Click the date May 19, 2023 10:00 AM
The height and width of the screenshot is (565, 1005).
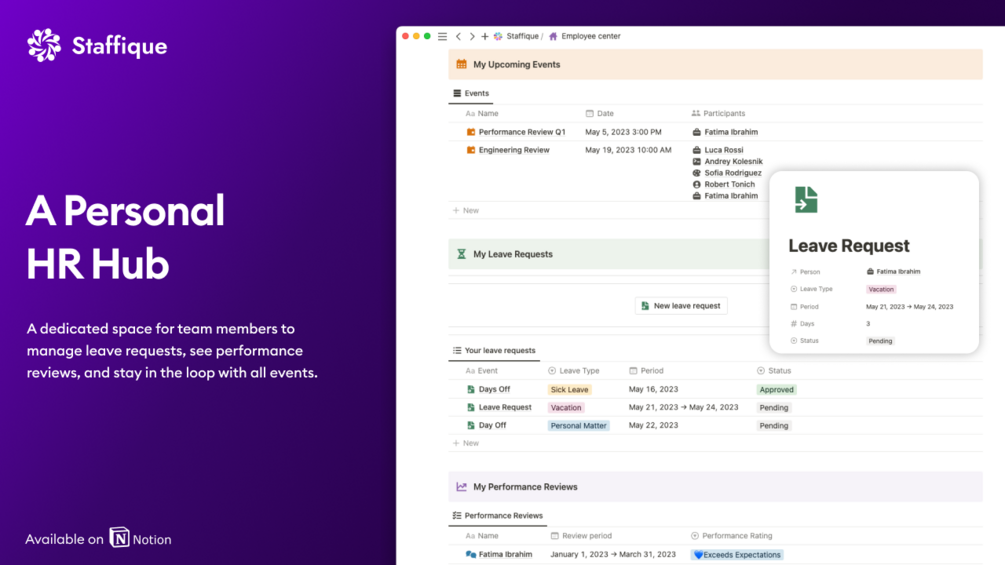(628, 150)
